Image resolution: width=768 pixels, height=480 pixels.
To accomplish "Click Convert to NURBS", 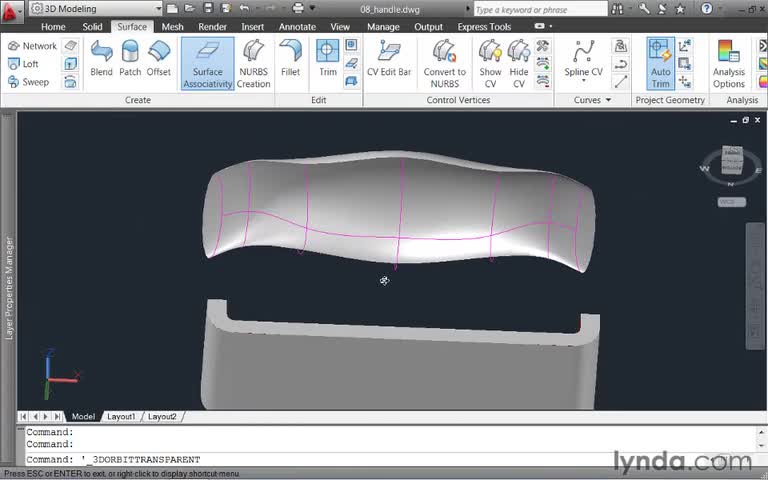I will click(x=445, y=64).
